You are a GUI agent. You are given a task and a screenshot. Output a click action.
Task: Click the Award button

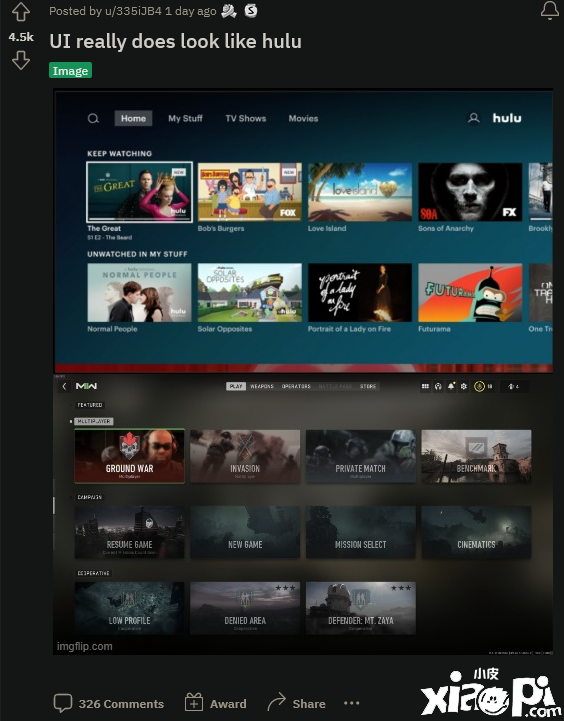coord(216,704)
